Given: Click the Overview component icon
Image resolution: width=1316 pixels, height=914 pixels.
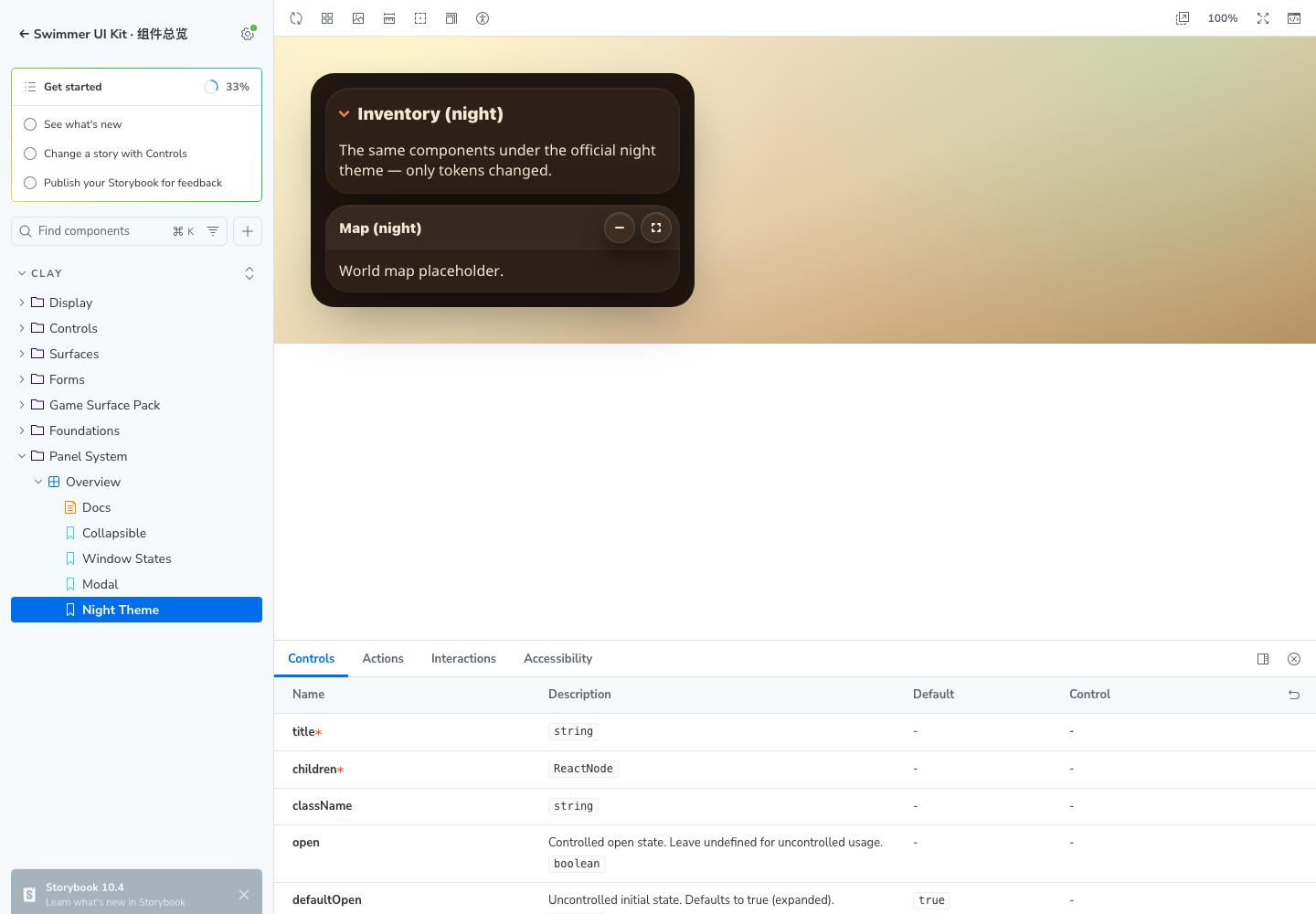Looking at the screenshot, I should [x=54, y=482].
